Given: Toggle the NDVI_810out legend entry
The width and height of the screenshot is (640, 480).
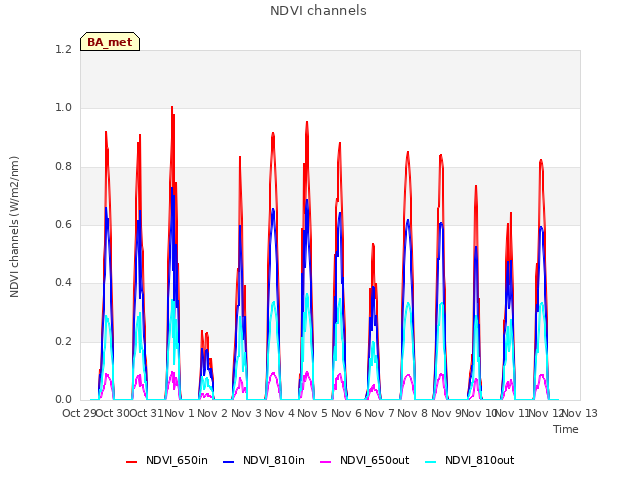Looking at the screenshot, I should pos(470,461).
